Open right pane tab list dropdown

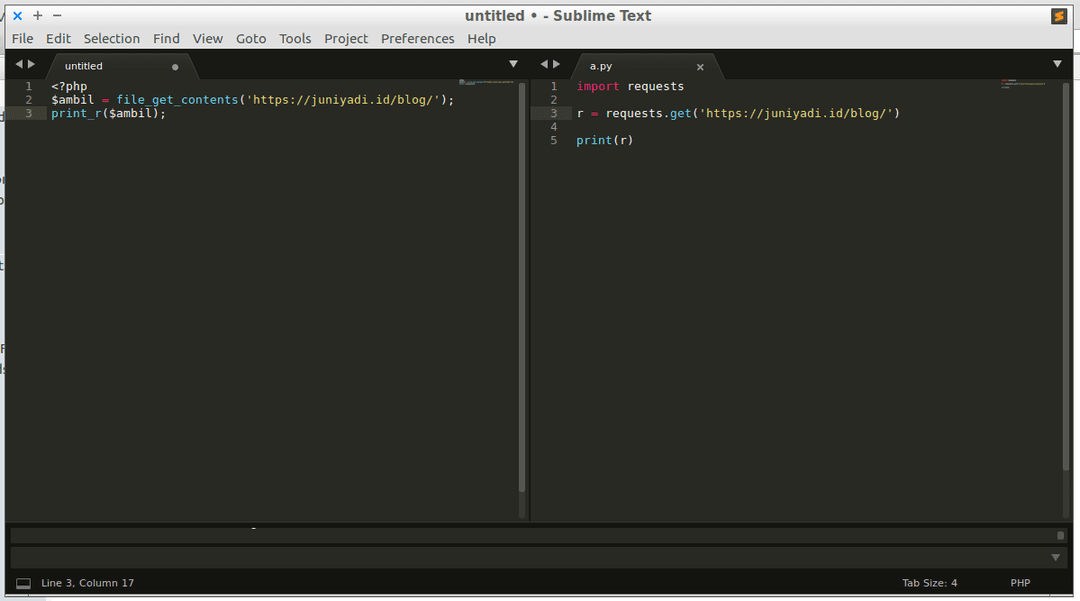pyautogui.click(x=1057, y=64)
